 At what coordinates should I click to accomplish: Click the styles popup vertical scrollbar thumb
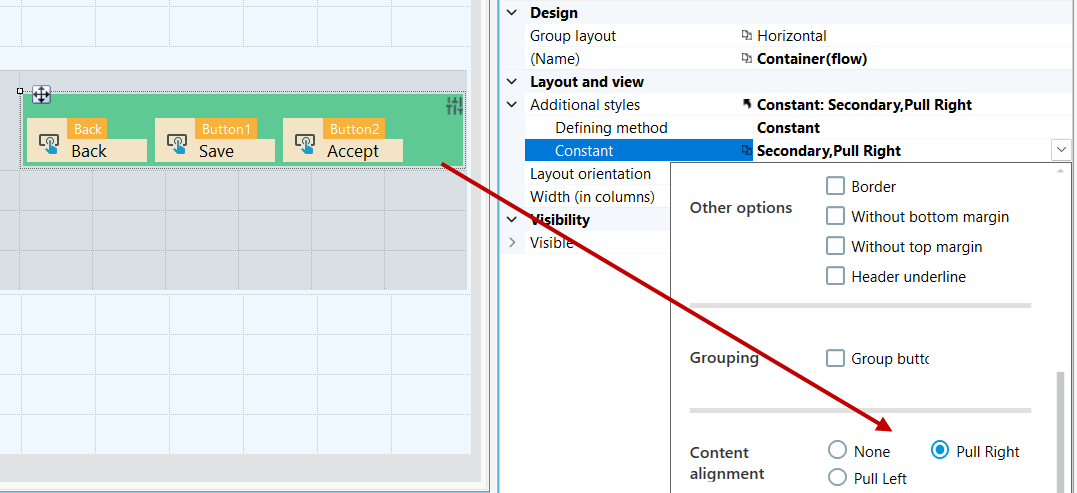click(1060, 432)
